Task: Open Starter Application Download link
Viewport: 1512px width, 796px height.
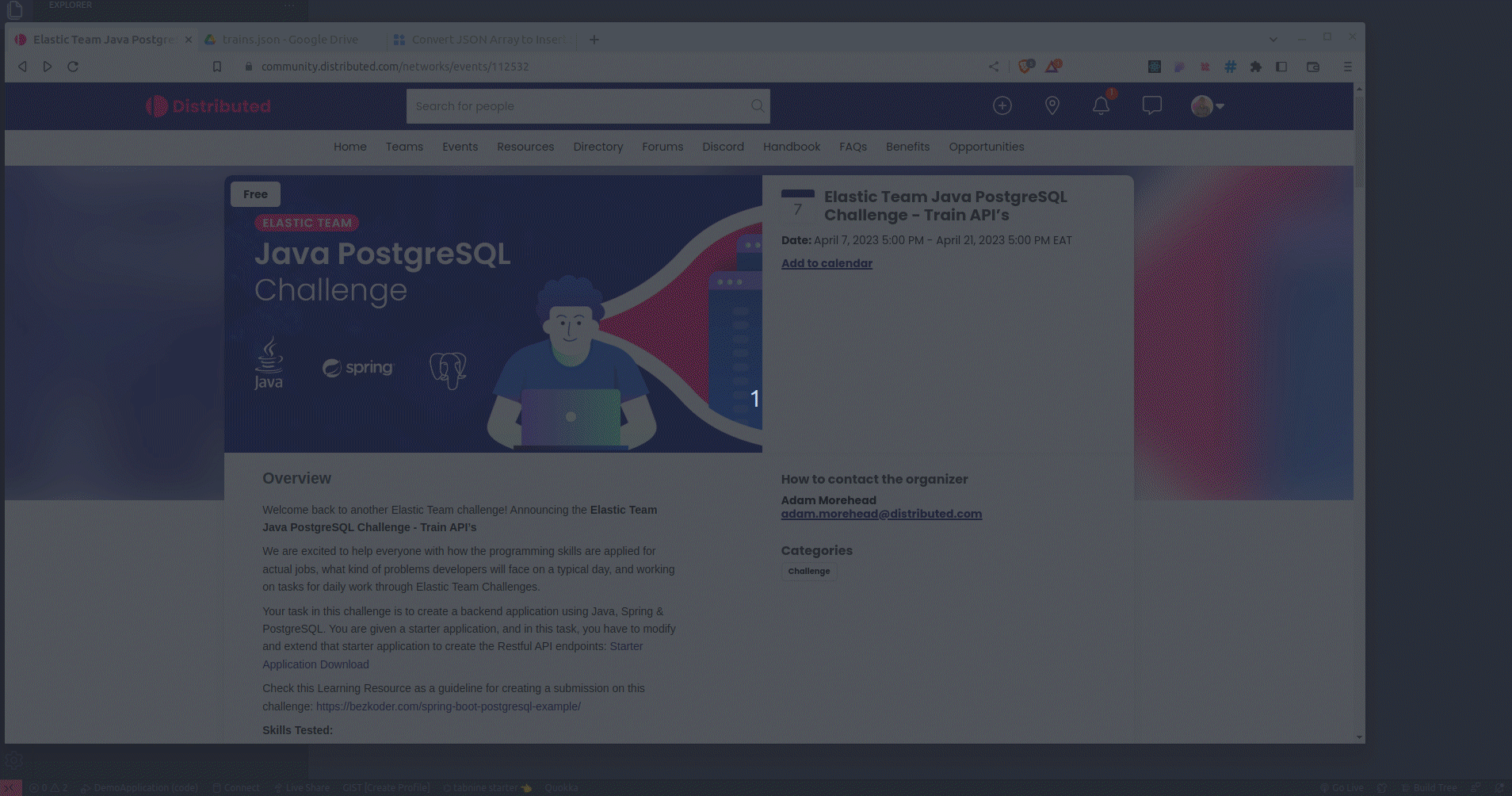Action: click(452, 656)
